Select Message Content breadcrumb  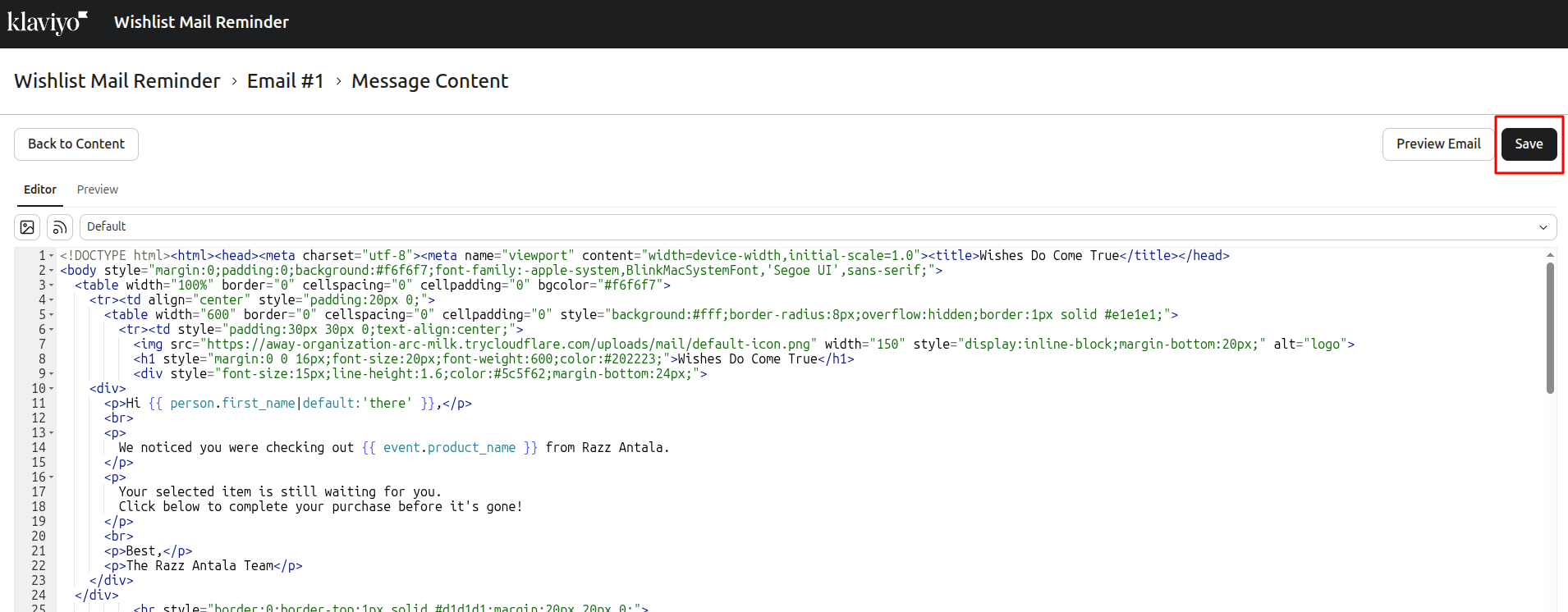click(430, 81)
